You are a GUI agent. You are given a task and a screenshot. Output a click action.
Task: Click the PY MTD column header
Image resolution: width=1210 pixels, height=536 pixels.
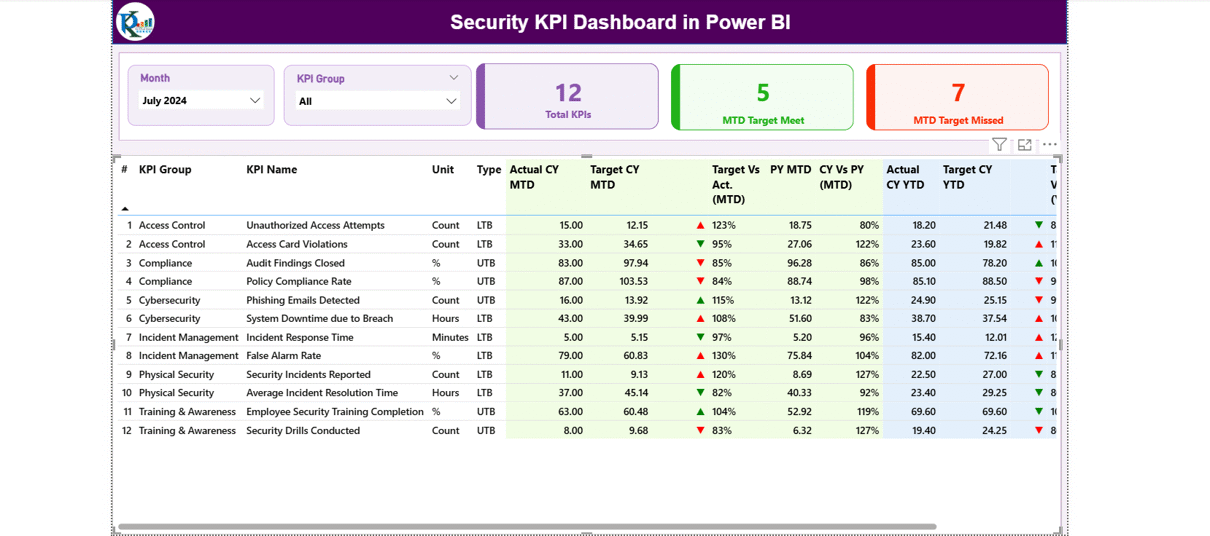pos(790,170)
